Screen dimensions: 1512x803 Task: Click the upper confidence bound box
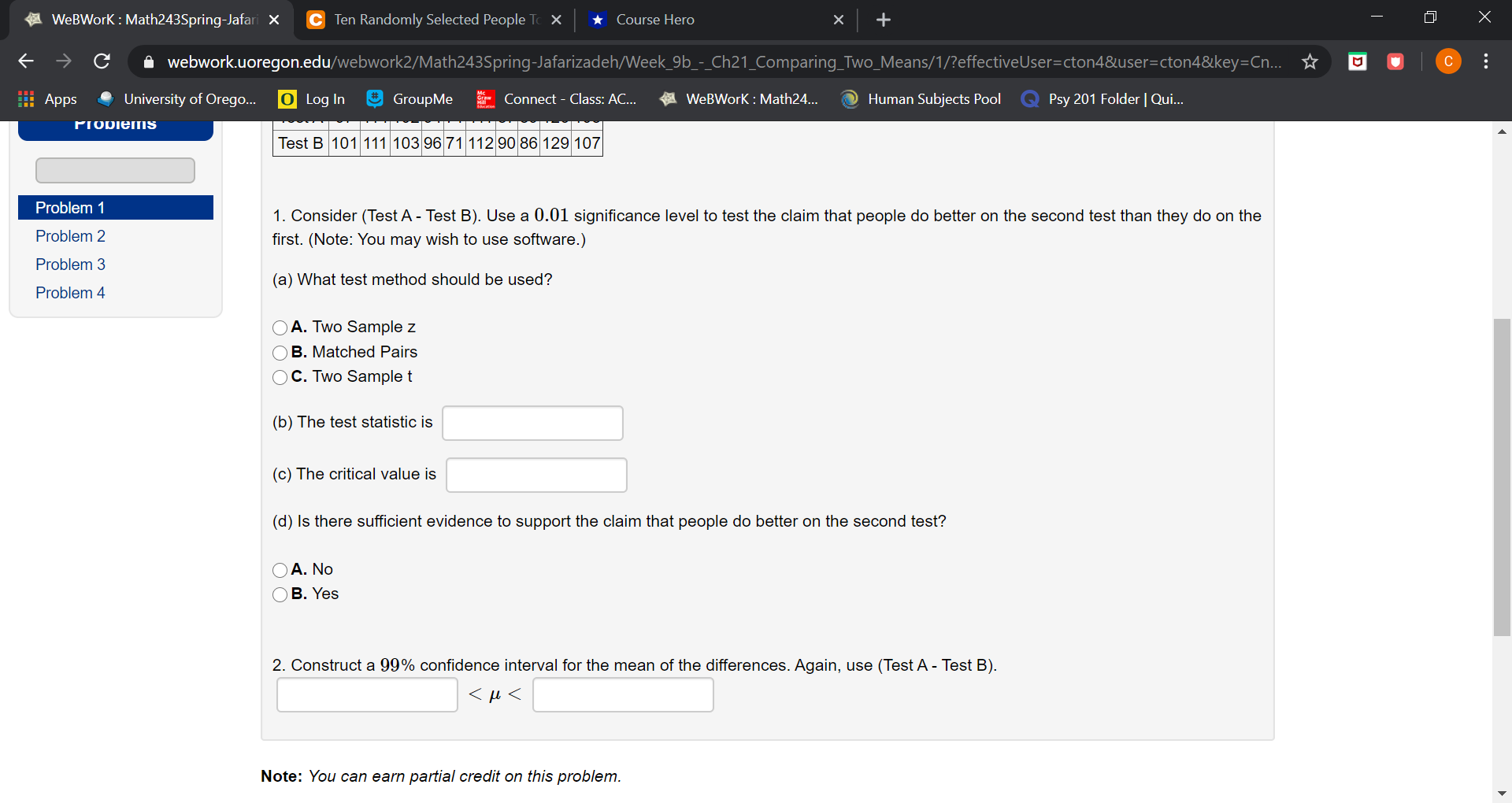point(623,695)
